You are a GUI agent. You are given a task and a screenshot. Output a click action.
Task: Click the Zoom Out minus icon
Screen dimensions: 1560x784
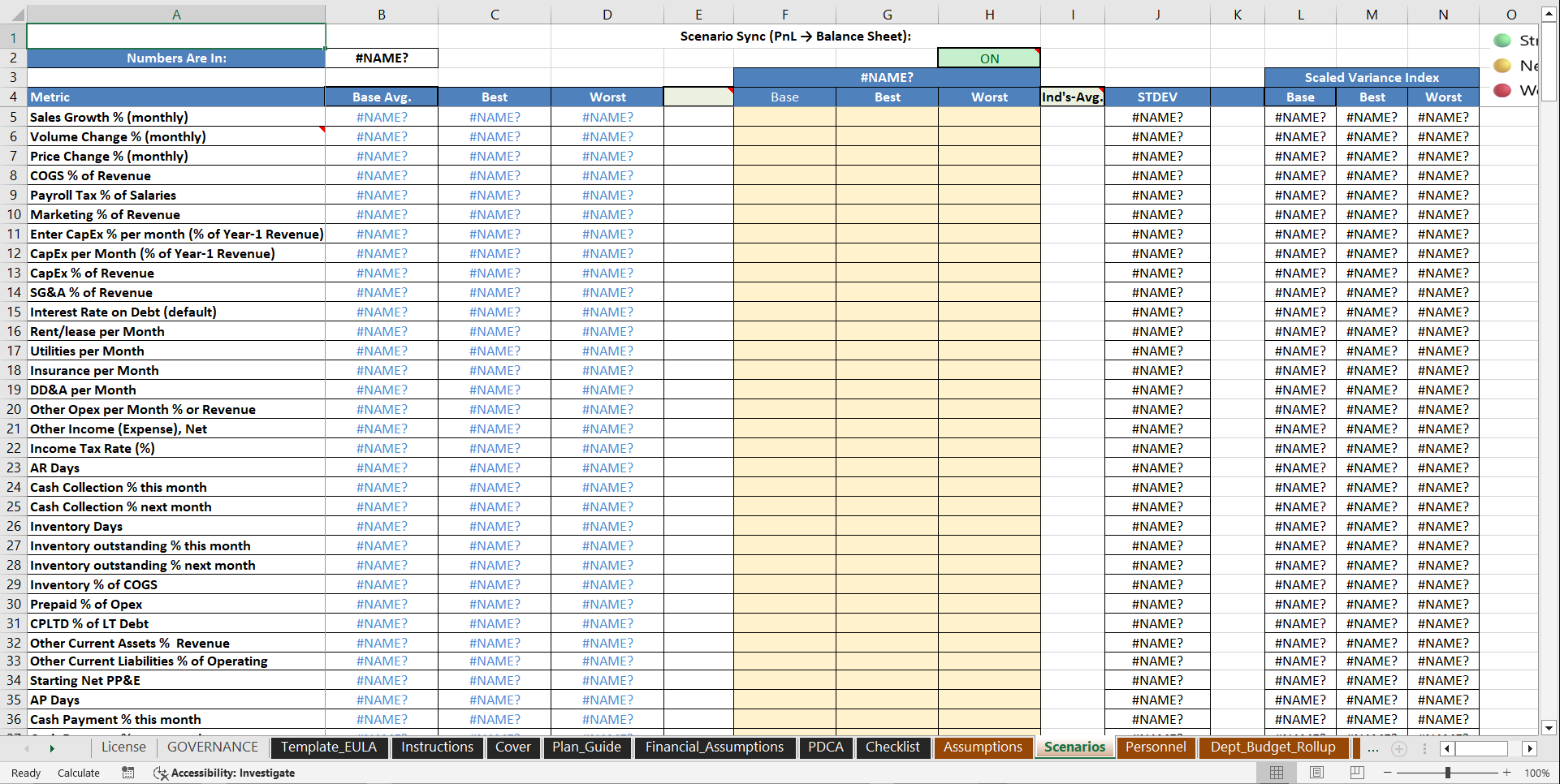coord(1387,773)
